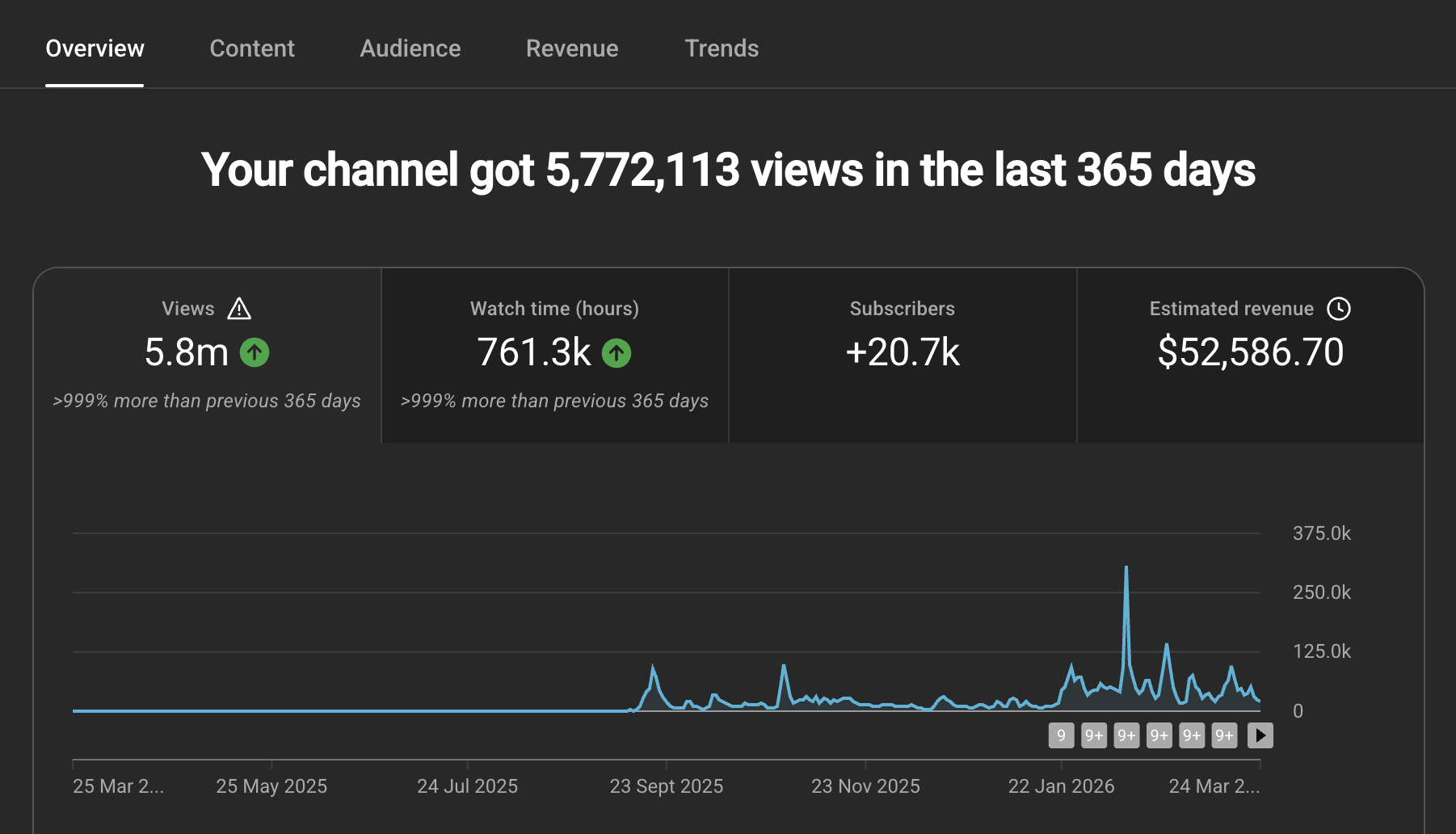The image size is (1456, 834).
Task: Open the Audience tab
Action: click(410, 48)
